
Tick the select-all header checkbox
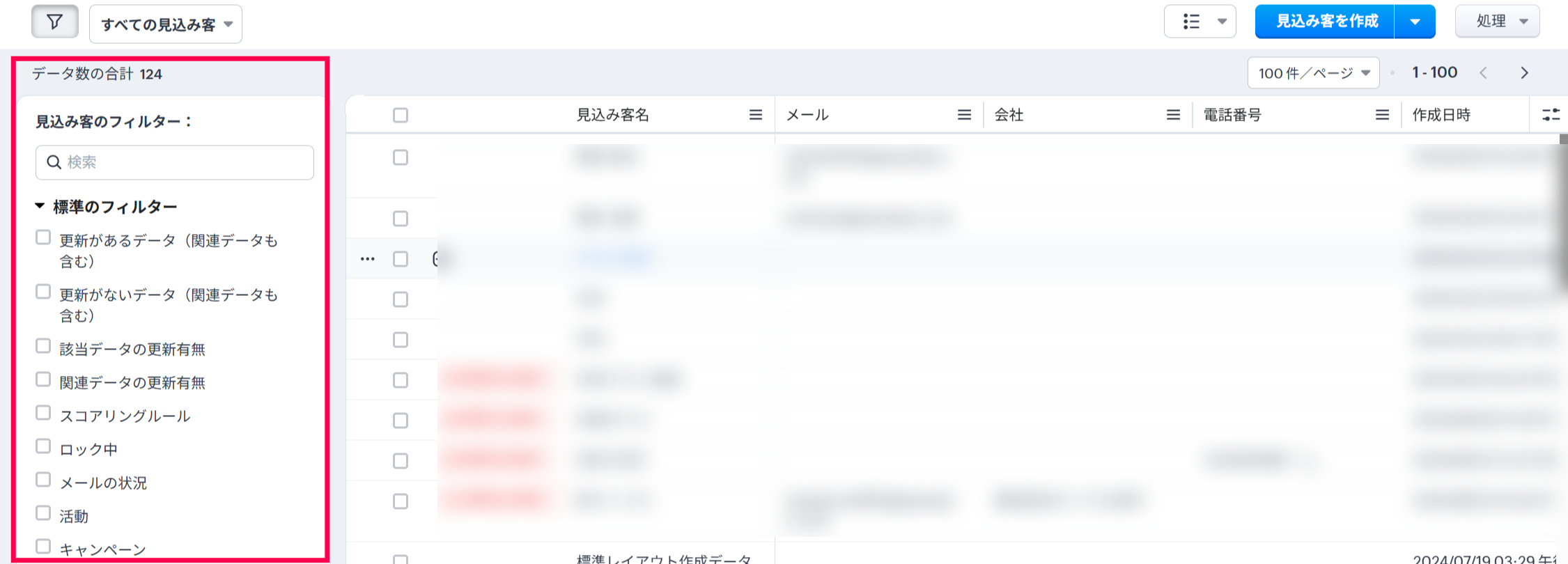coord(401,115)
